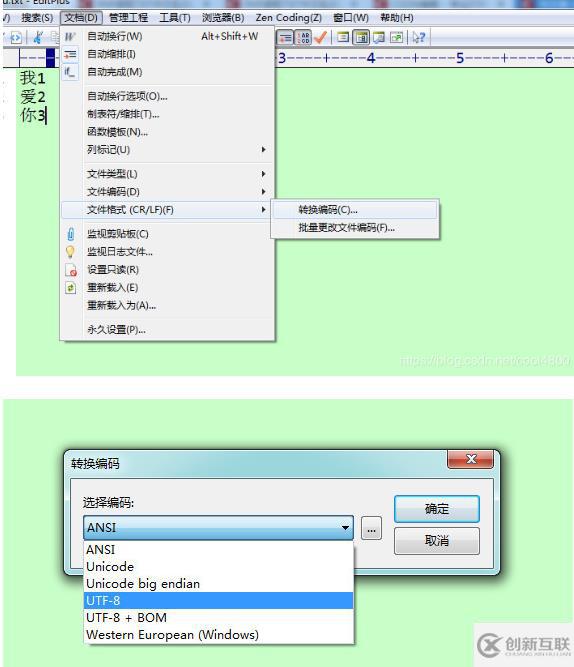Open the 浏览器(B) menu
The width and height of the screenshot is (574, 667).
[x=223, y=18]
